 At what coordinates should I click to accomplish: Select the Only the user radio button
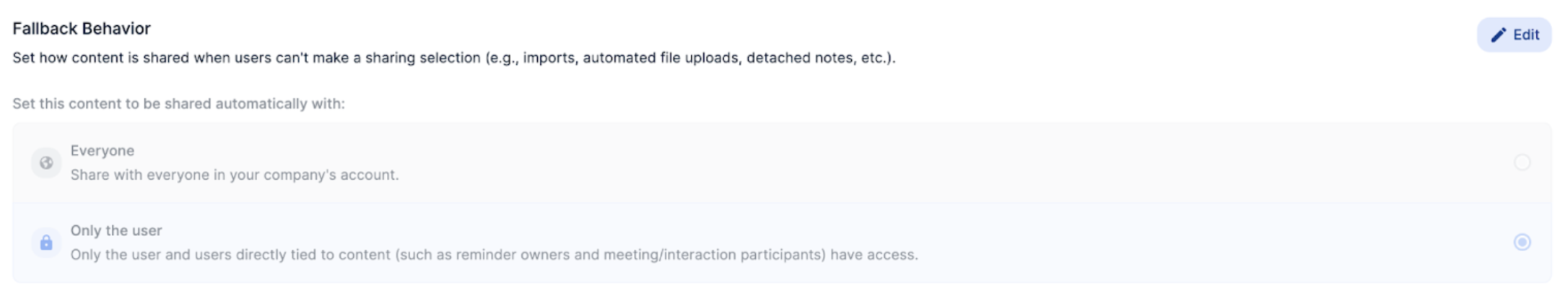[x=1522, y=243]
